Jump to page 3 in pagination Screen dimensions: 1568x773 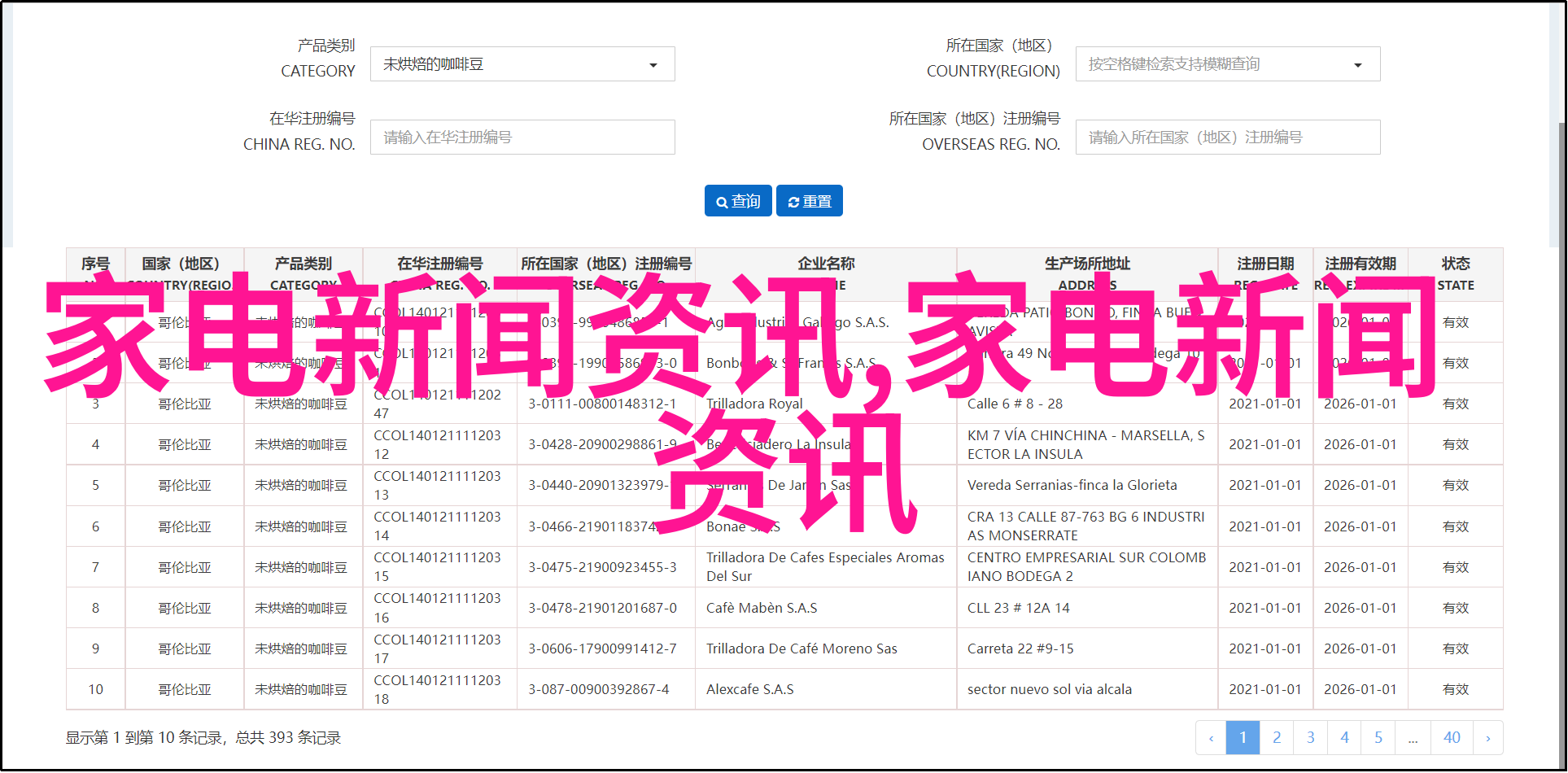(1310, 738)
